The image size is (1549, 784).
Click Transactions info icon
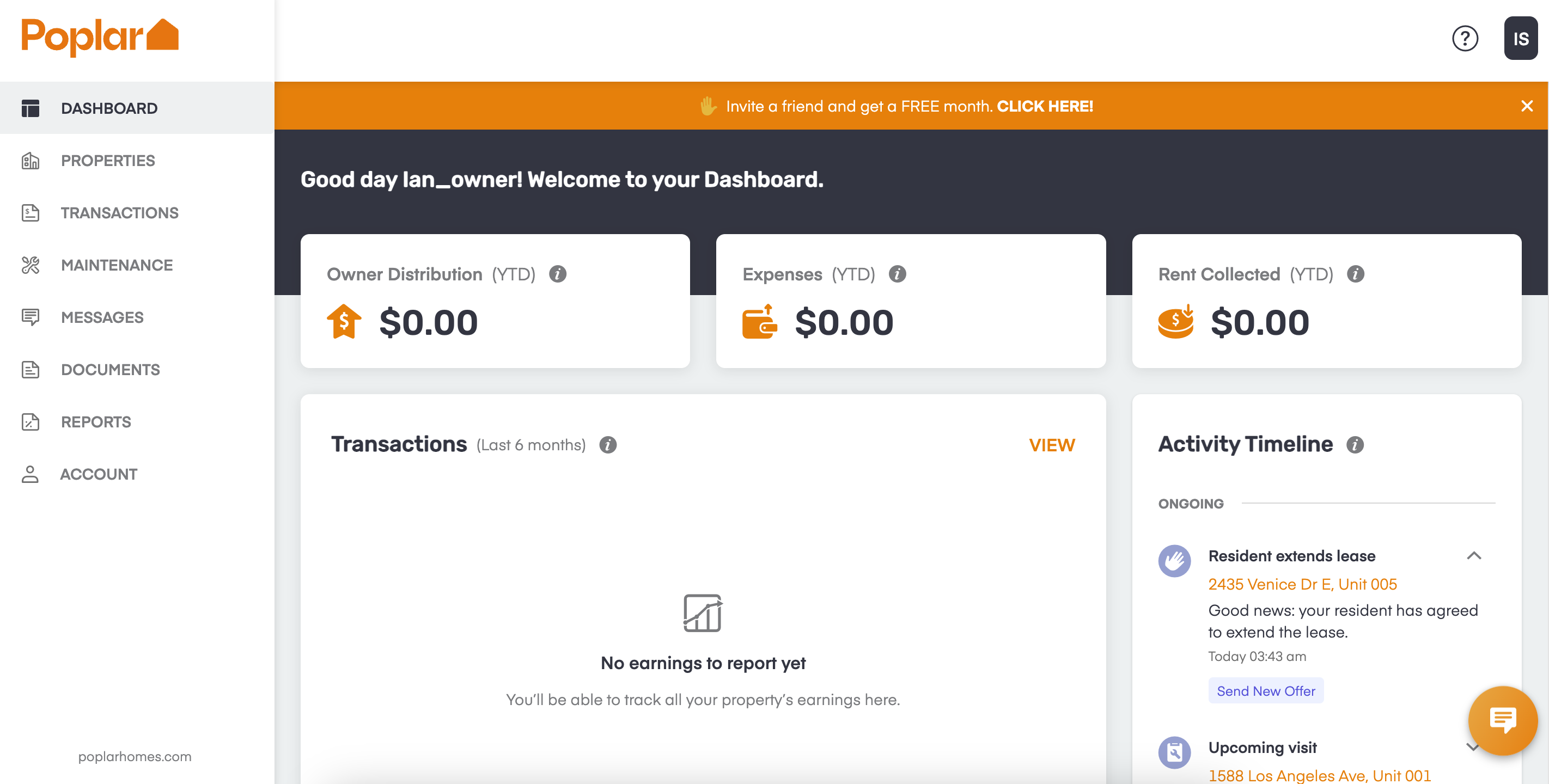point(608,445)
